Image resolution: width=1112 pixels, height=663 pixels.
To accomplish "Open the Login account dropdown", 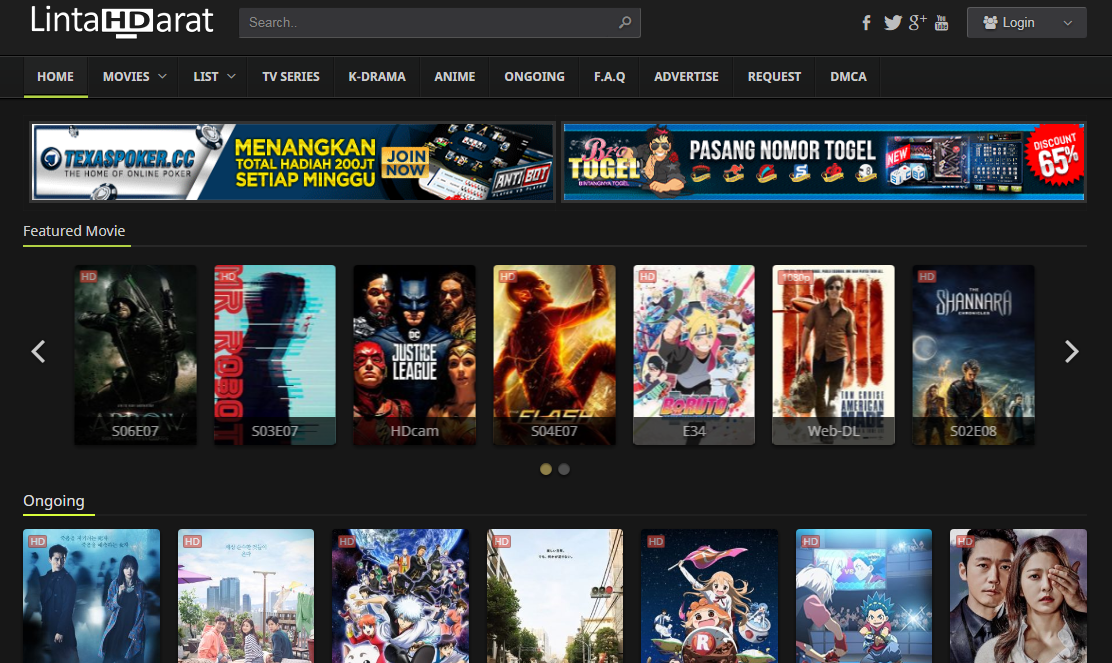I will coord(1069,22).
